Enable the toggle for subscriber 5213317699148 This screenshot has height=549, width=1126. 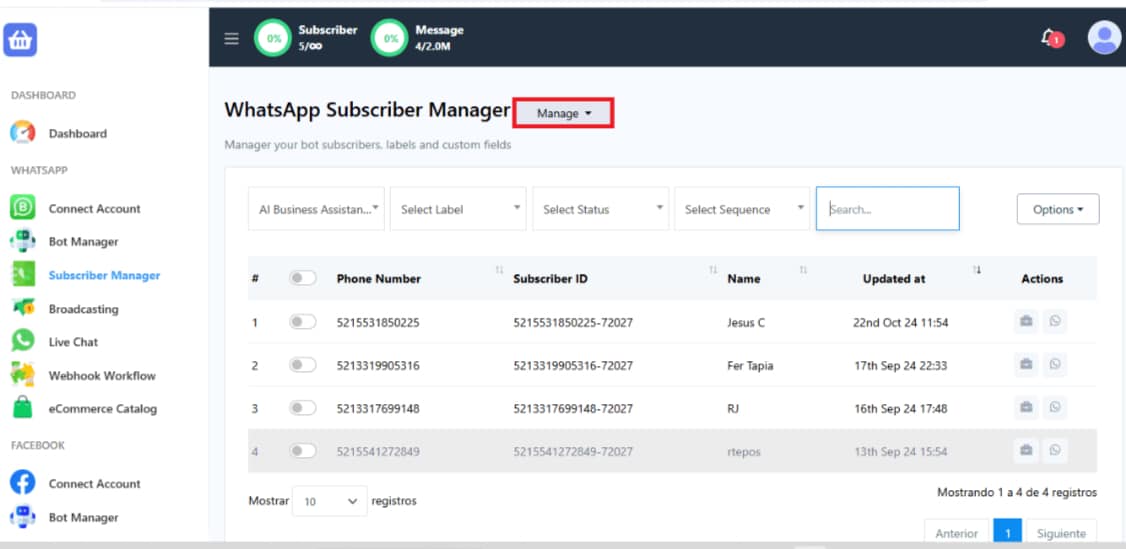302,408
